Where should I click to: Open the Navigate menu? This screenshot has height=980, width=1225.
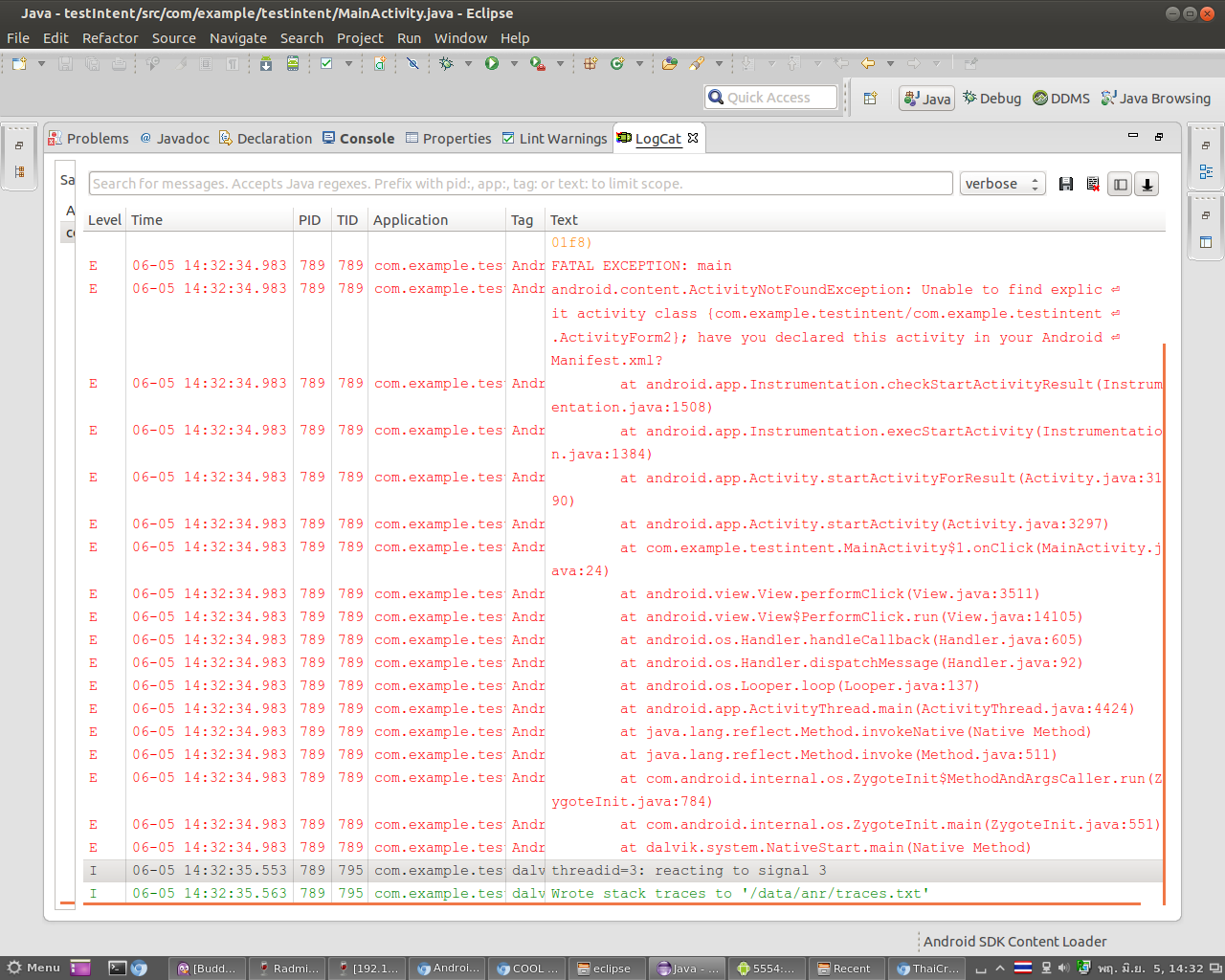[238, 38]
